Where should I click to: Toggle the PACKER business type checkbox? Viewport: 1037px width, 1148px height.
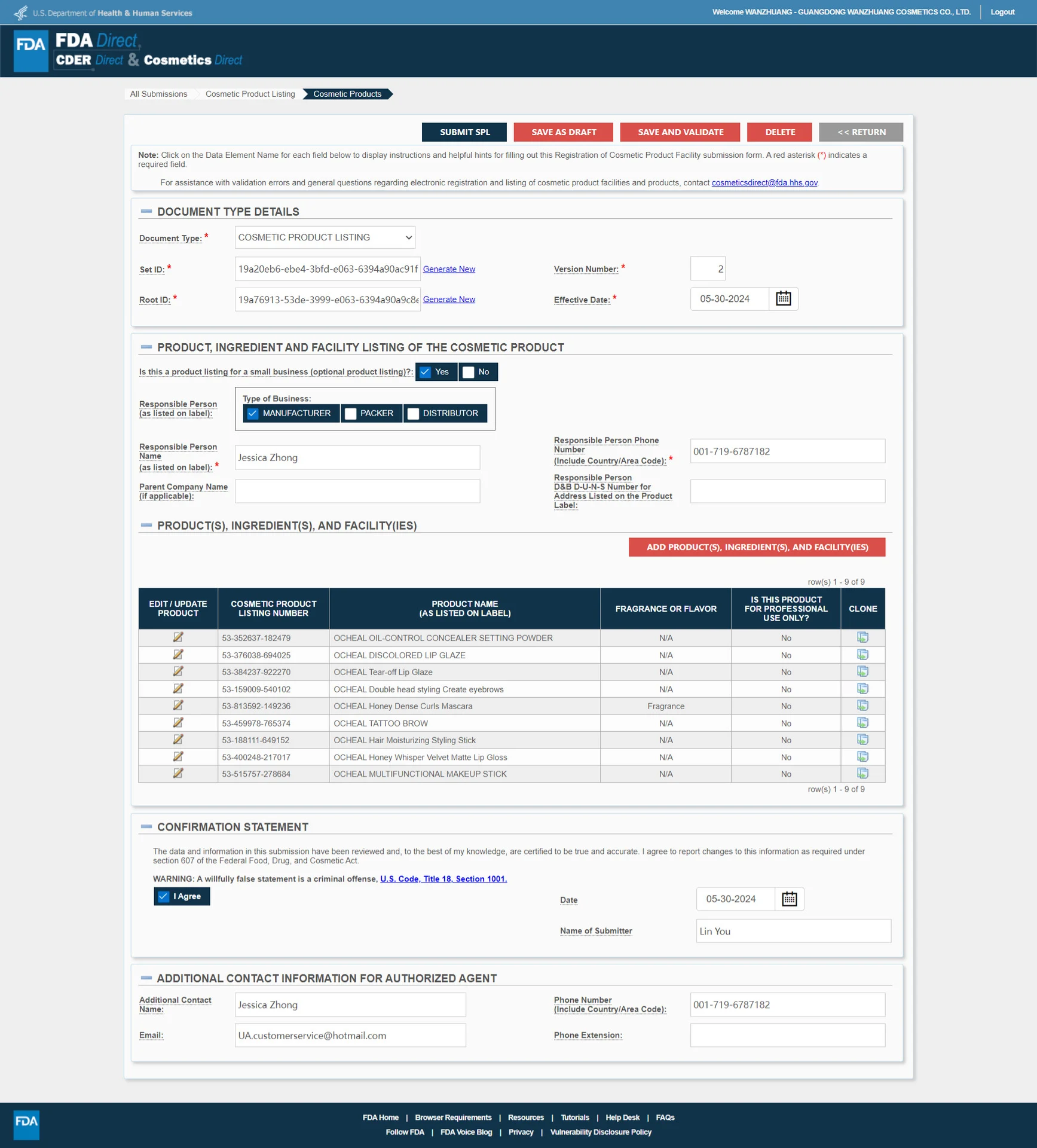click(351, 413)
